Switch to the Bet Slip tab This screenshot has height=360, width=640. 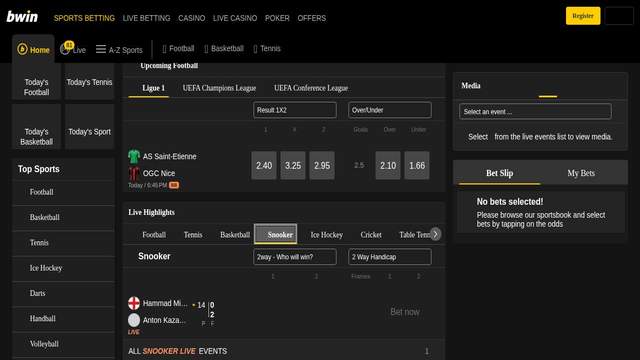tap(500, 173)
